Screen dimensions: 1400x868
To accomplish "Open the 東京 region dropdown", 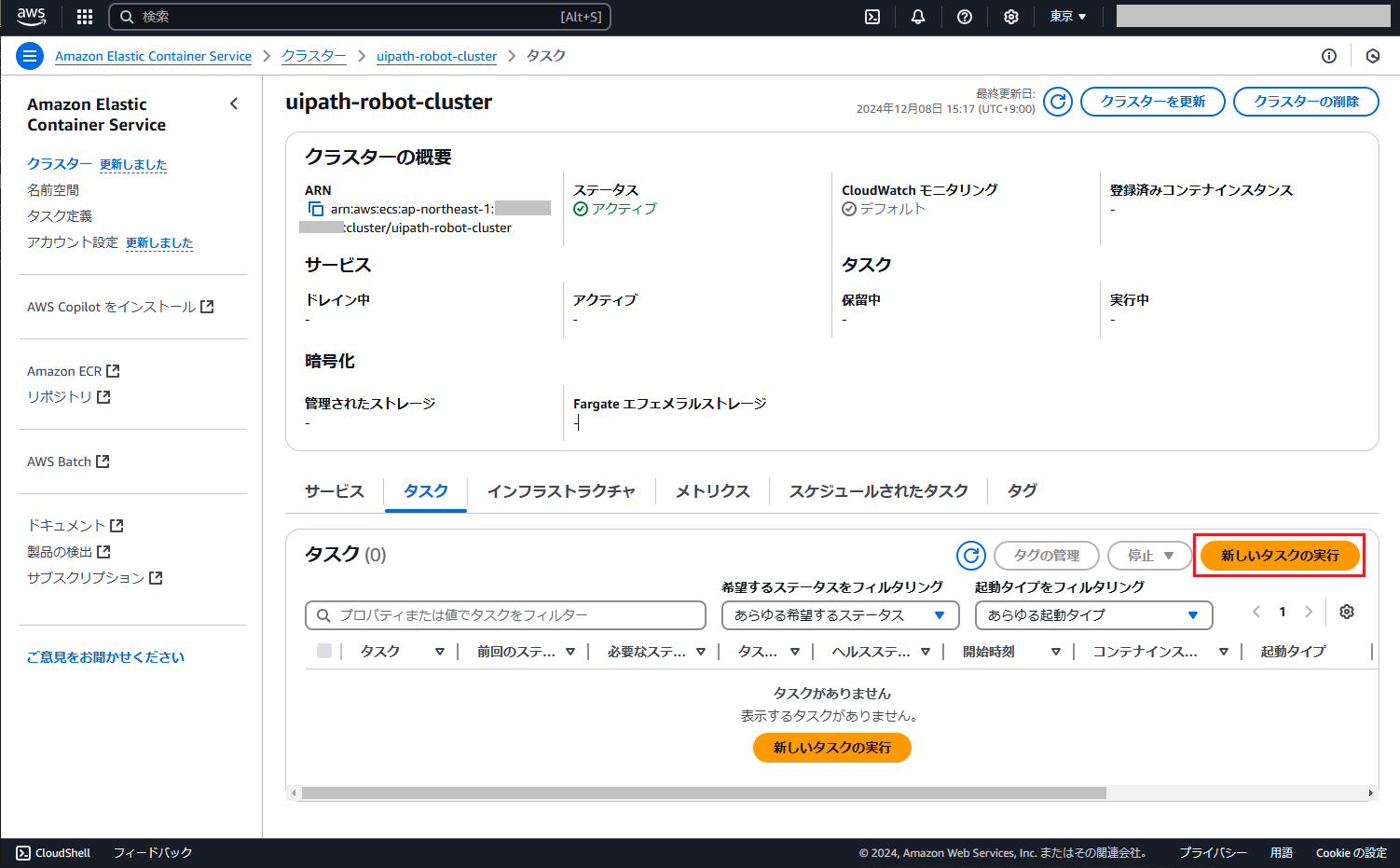I will 1068,17.
